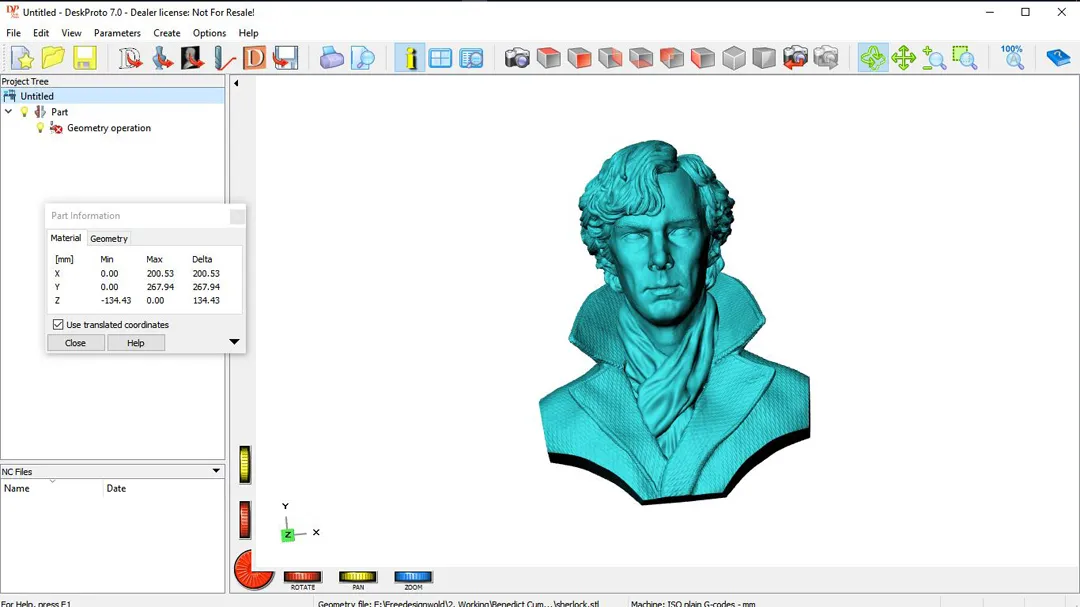Print using the printer icon

[x=331, y=58]
